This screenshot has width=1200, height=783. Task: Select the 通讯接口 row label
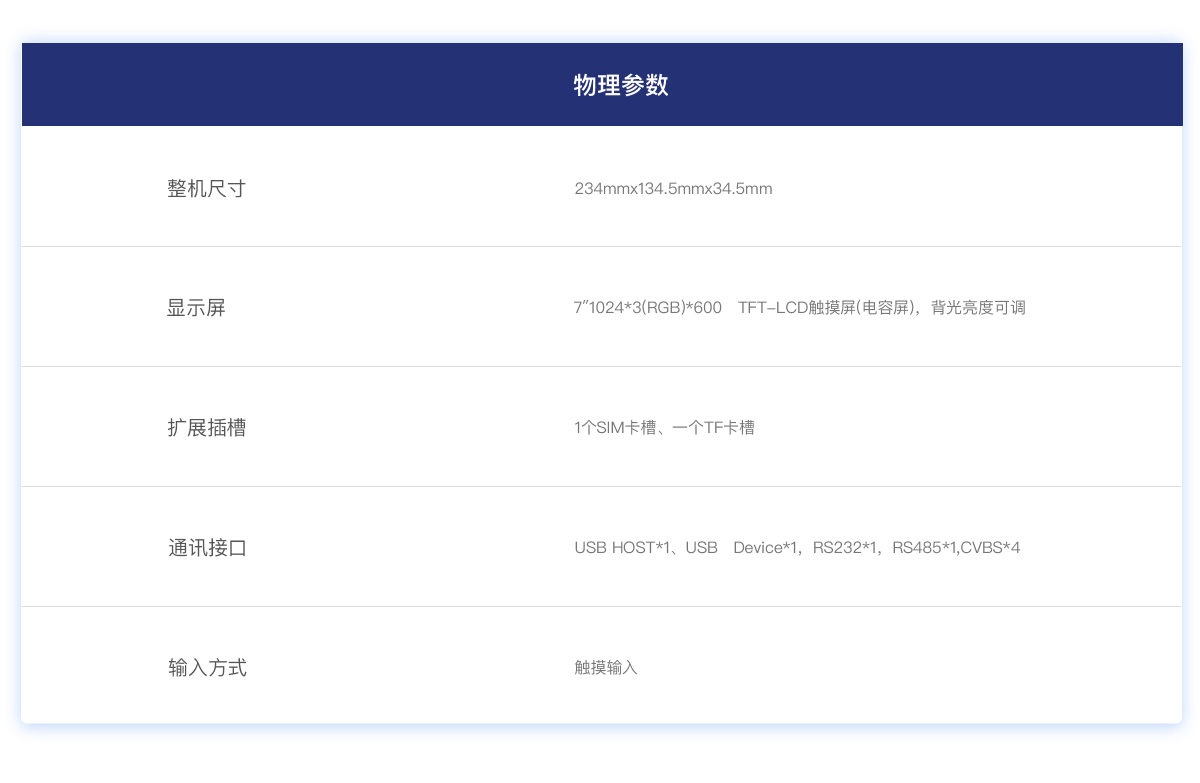206,548
